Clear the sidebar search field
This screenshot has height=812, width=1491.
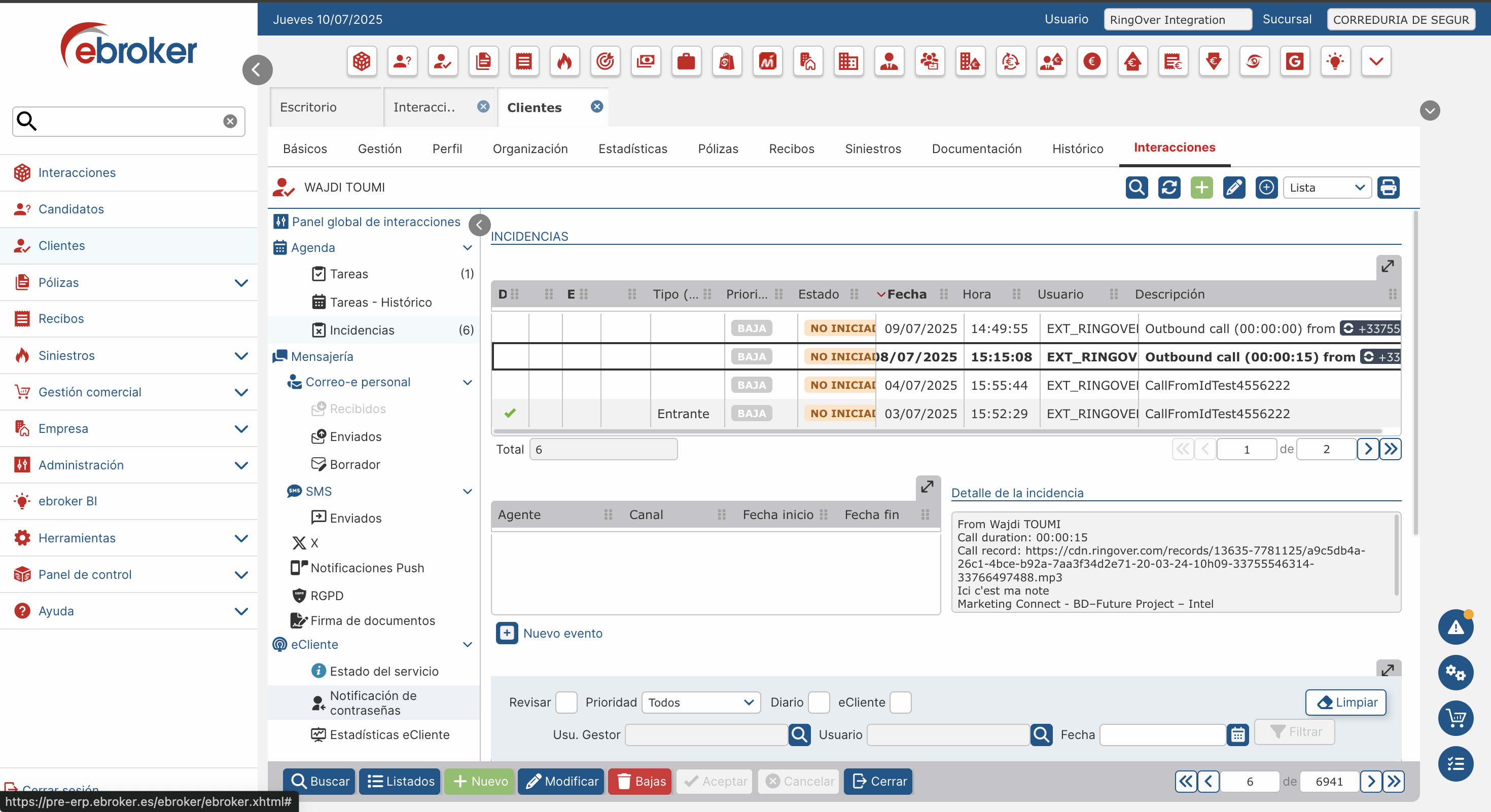coord(230,121)
